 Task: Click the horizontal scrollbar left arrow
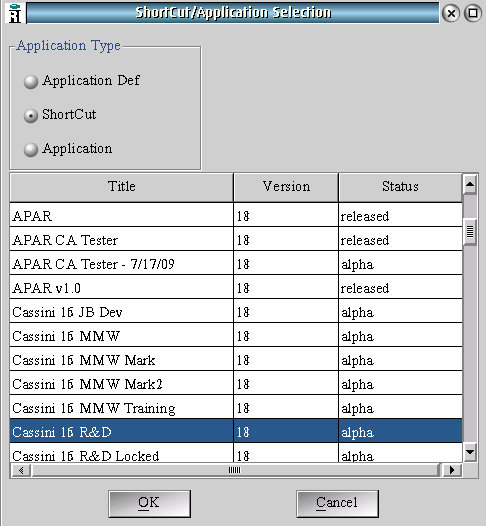[21, 470]
